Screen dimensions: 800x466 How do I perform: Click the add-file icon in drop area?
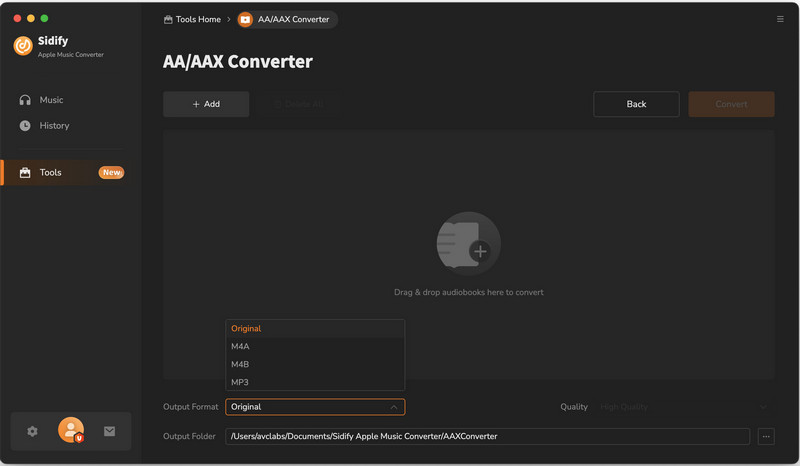[468, 244]
